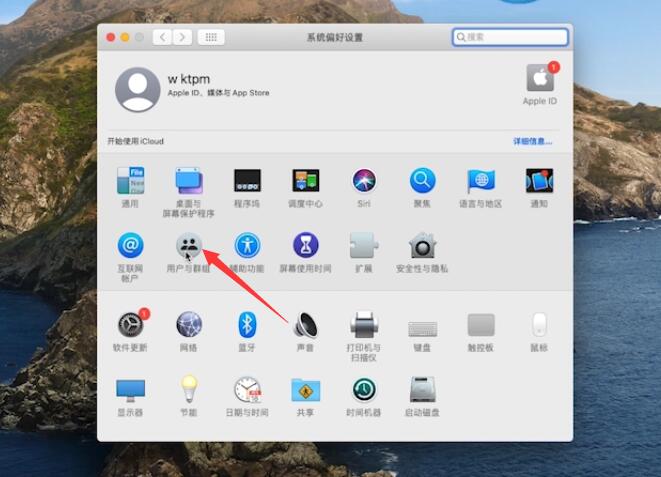
Task: Open the 声音 (Sound) preferences
Action: 306,324
